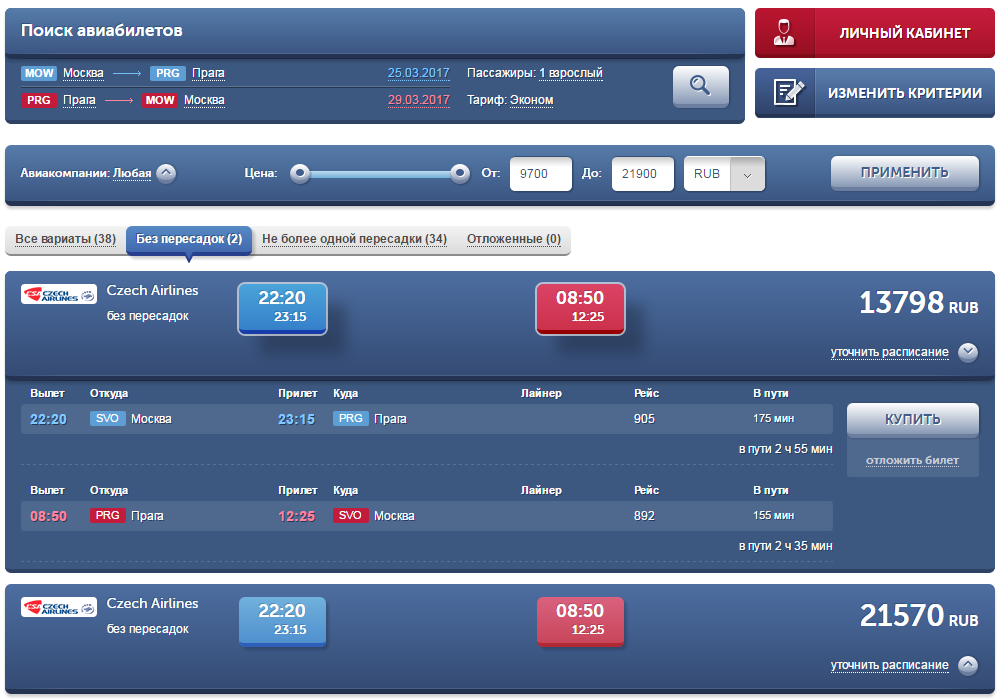Click the right price slider handle
This screenshot has width=1002, height=700.
click(x=459, y=173)
